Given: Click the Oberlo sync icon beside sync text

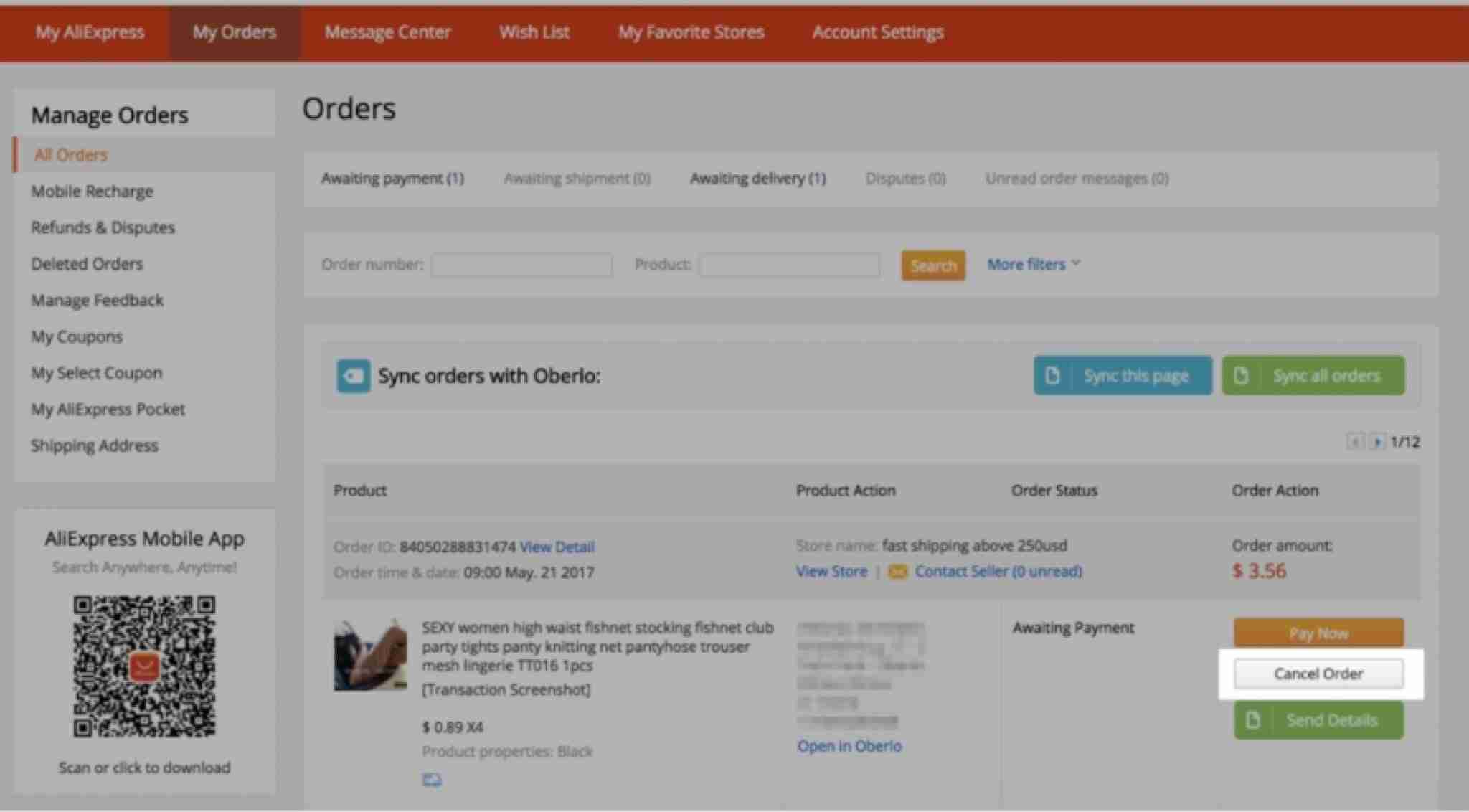Looking at the screenshot, I should (x=352, y=375).
